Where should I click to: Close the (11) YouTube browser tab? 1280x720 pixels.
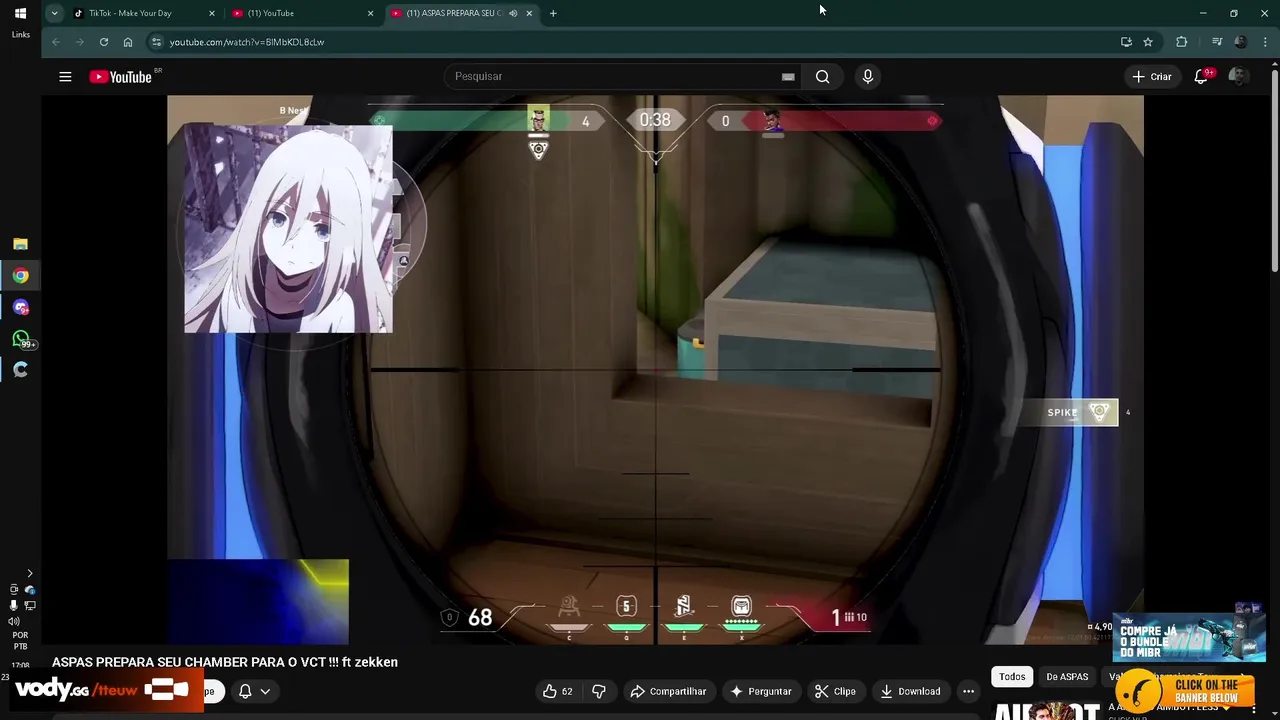click(370, 13)
